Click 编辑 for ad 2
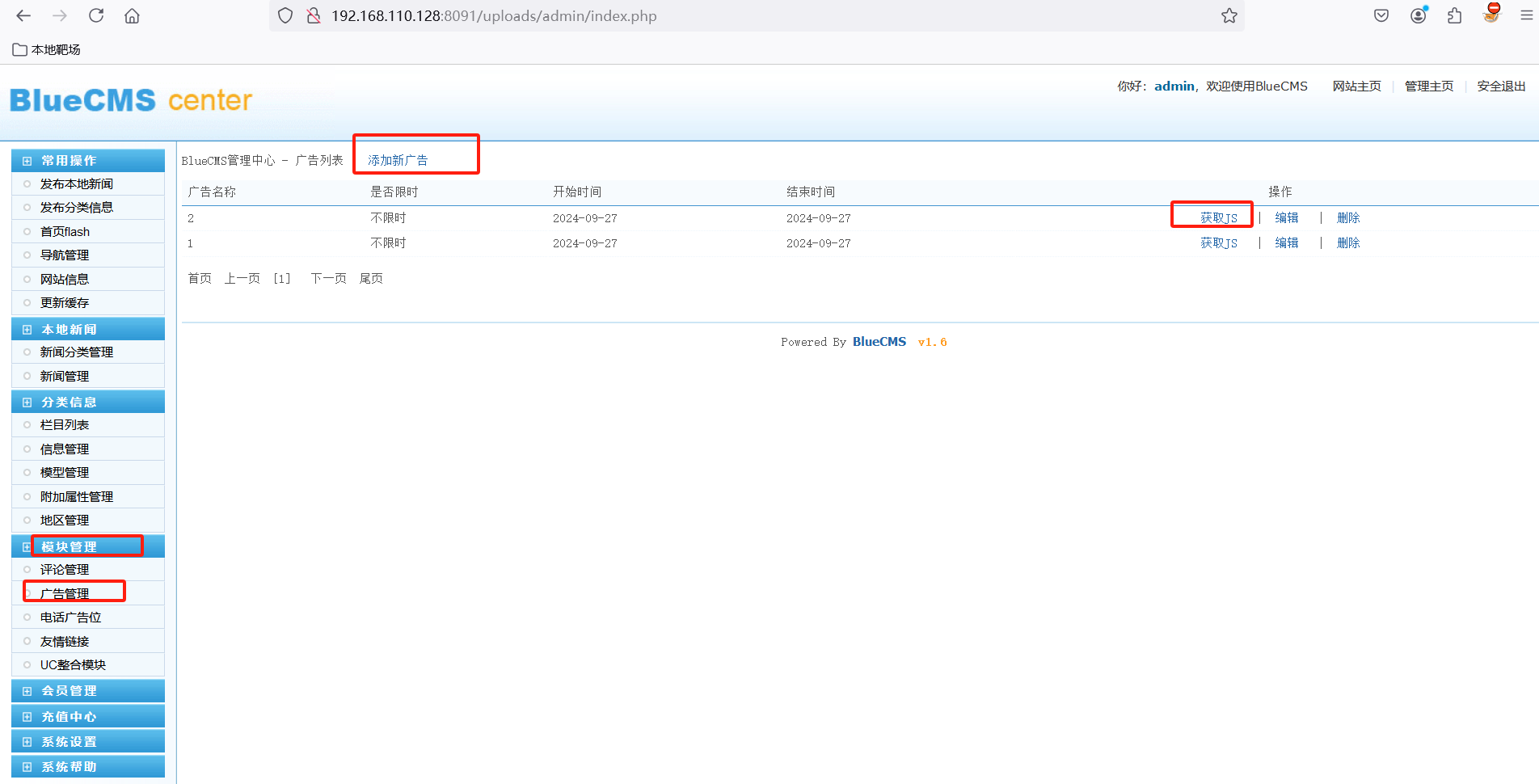 [x=1287, y=218]
